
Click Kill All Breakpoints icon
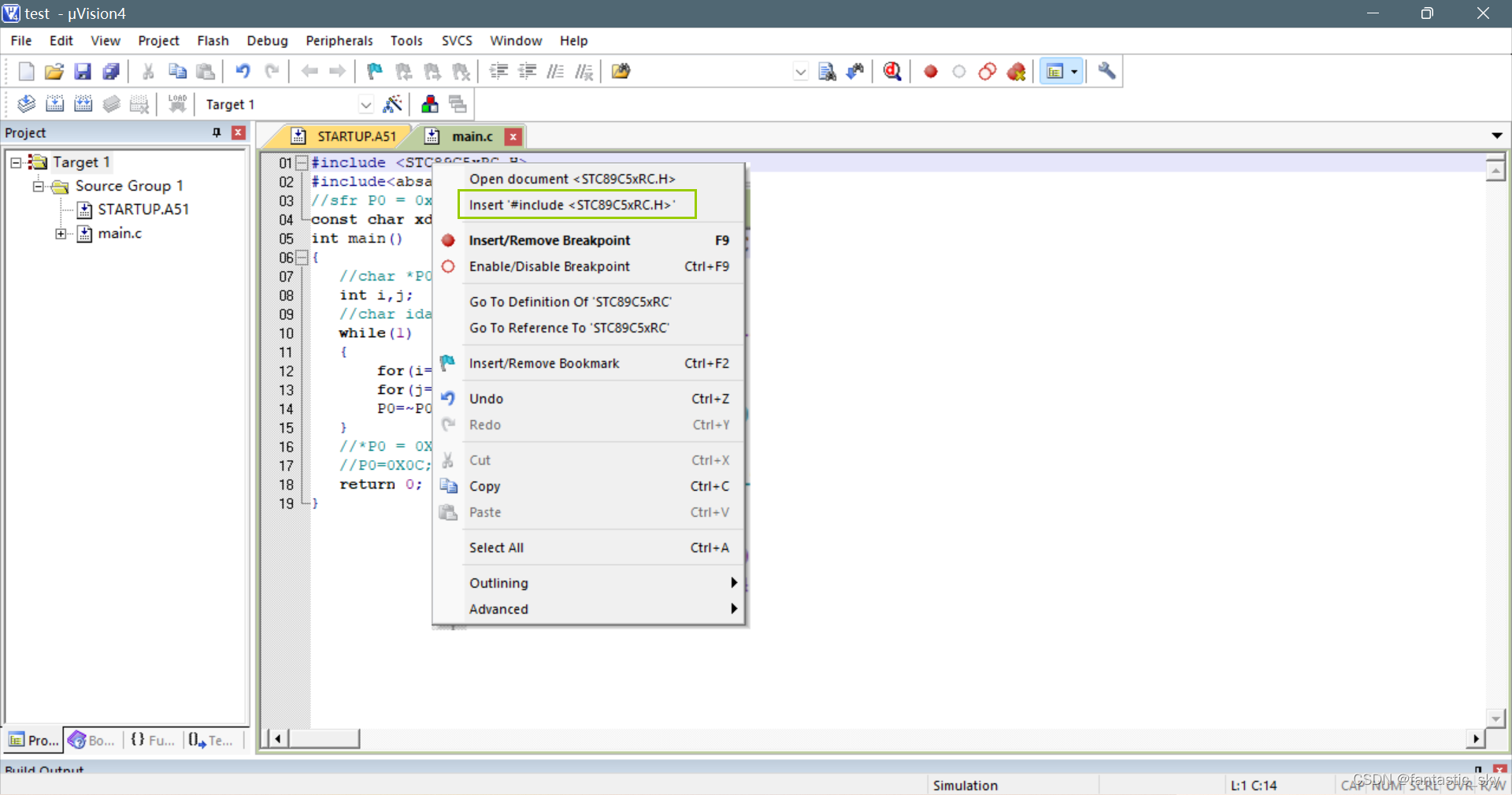[1016, 72]
